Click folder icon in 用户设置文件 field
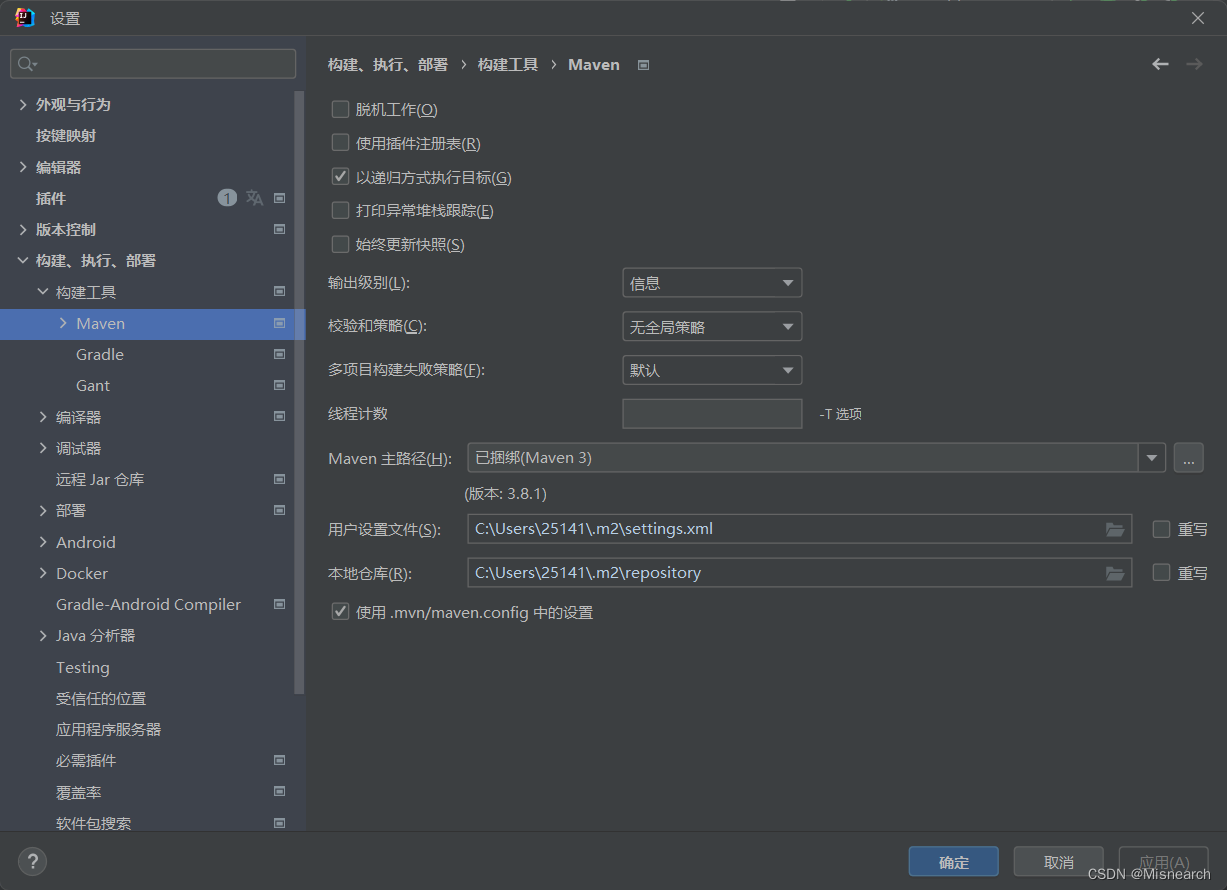1227x890 pixels. (1115, 529)
